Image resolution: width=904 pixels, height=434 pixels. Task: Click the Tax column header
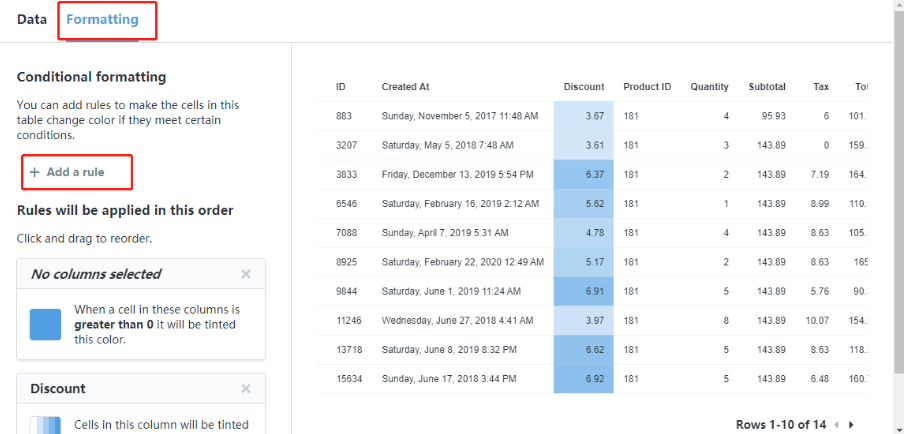coord(821,87)
